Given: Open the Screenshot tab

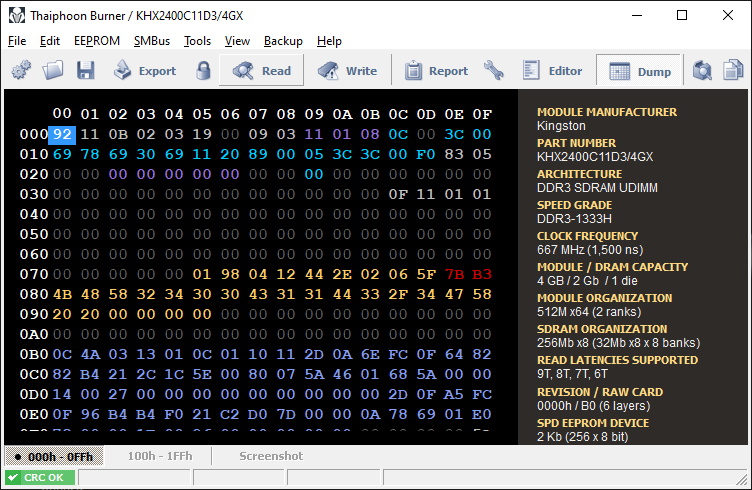Looking at the screenshot, I should click(x=271, y=456).
